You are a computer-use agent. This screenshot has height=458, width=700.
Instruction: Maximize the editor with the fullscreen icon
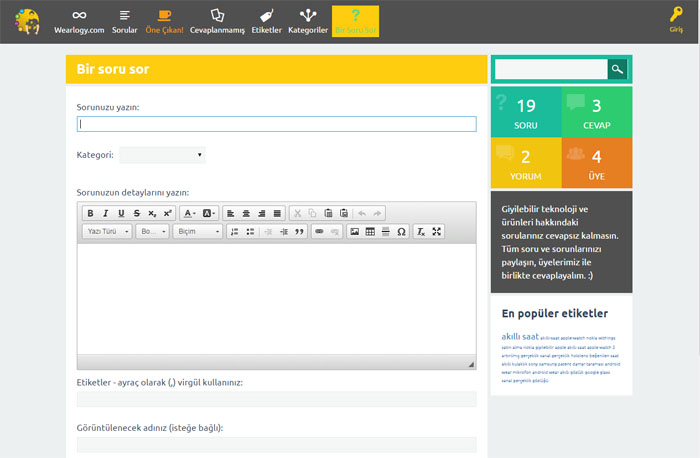437,231
